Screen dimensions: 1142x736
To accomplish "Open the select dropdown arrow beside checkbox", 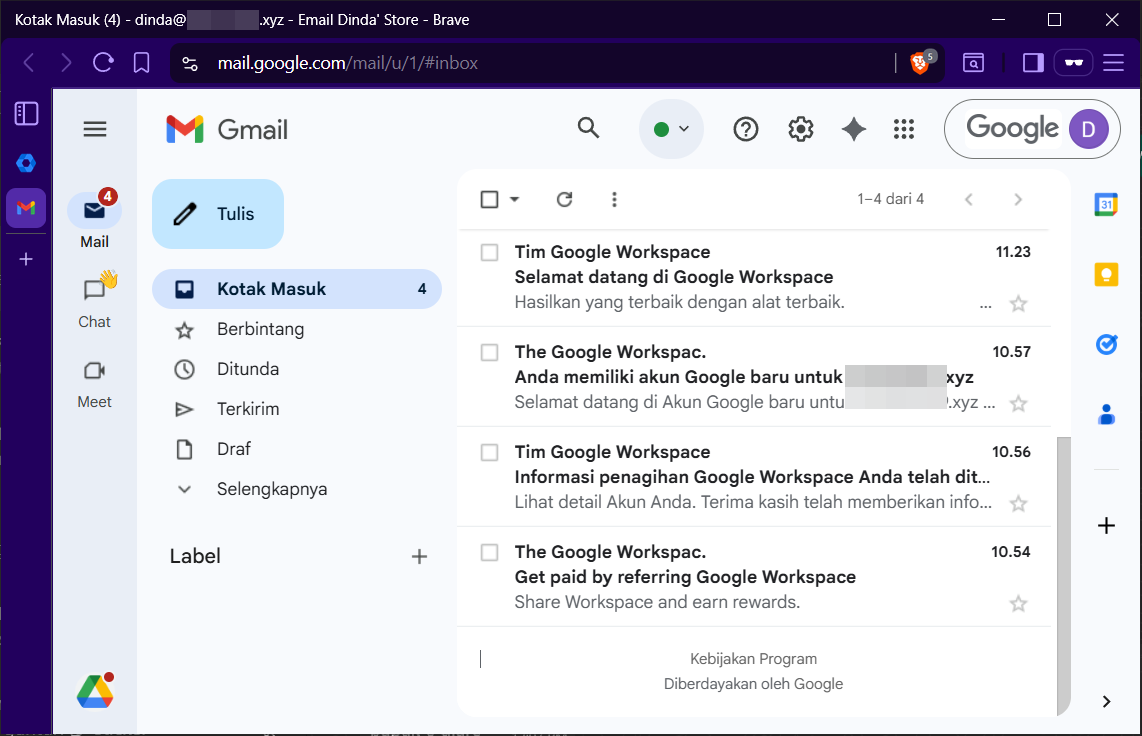I will tap(514, 199).
